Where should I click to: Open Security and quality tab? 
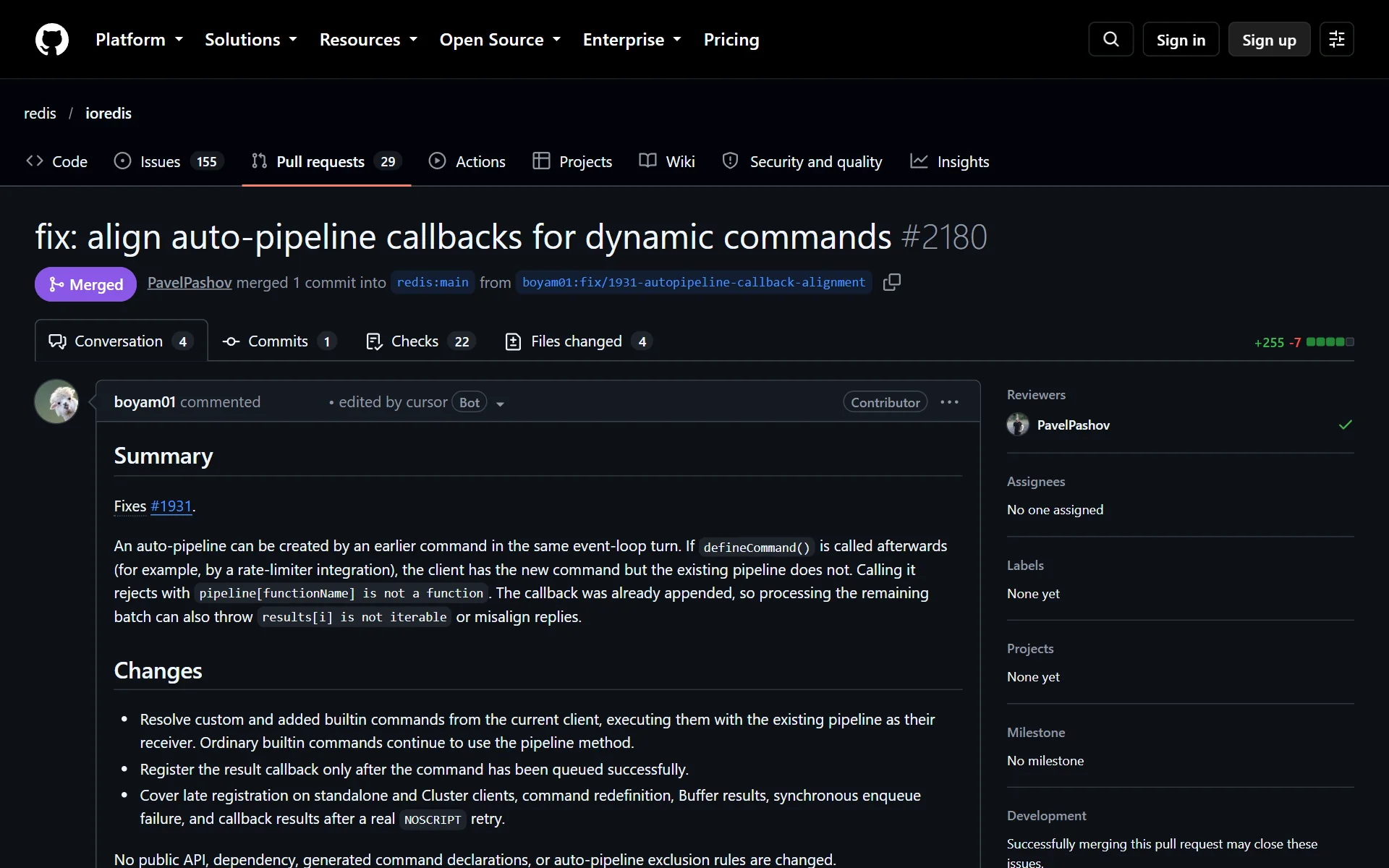coord(802,161)
